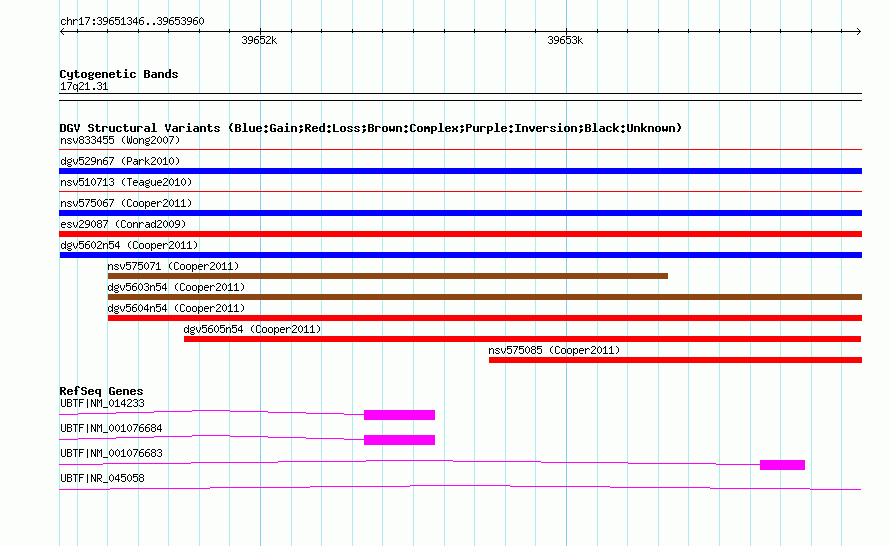Select the magenta exon of UBTF|NM_014233
The width and height of the screenshot is (890, 546).
coord(400,415)
